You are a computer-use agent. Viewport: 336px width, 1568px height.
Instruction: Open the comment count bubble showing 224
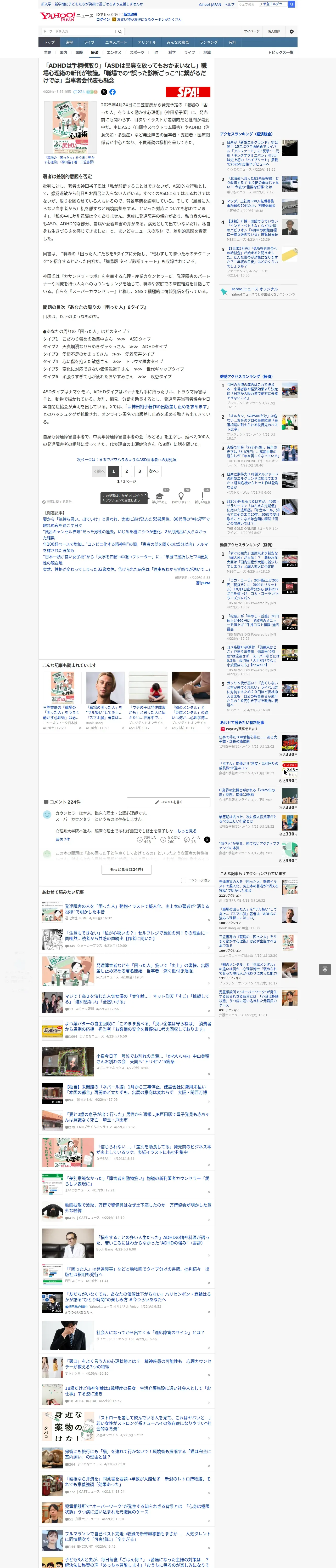tap(79, 92)
